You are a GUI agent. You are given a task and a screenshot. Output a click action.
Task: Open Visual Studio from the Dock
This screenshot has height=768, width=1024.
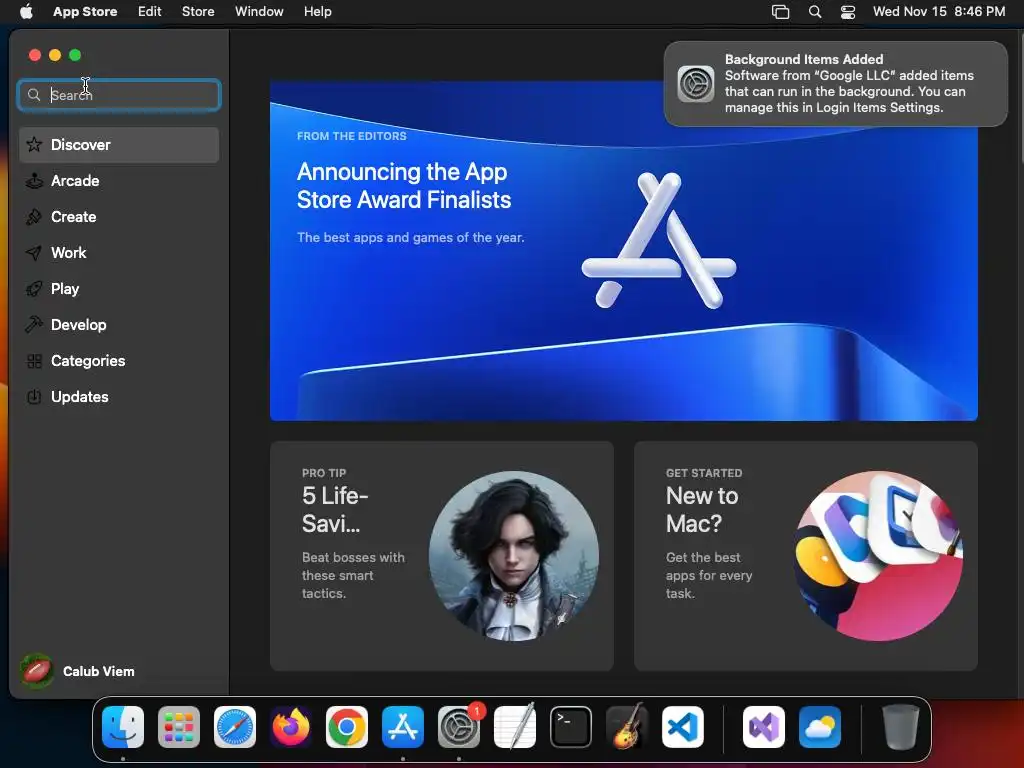pos(763,727)
